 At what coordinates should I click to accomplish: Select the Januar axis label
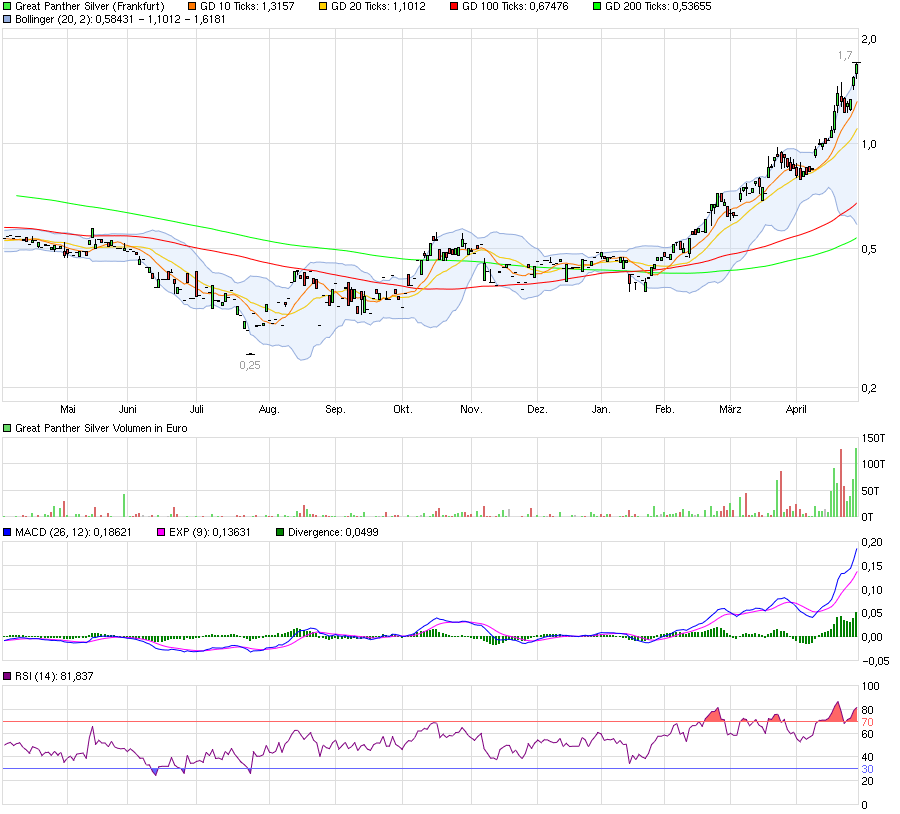602,409
